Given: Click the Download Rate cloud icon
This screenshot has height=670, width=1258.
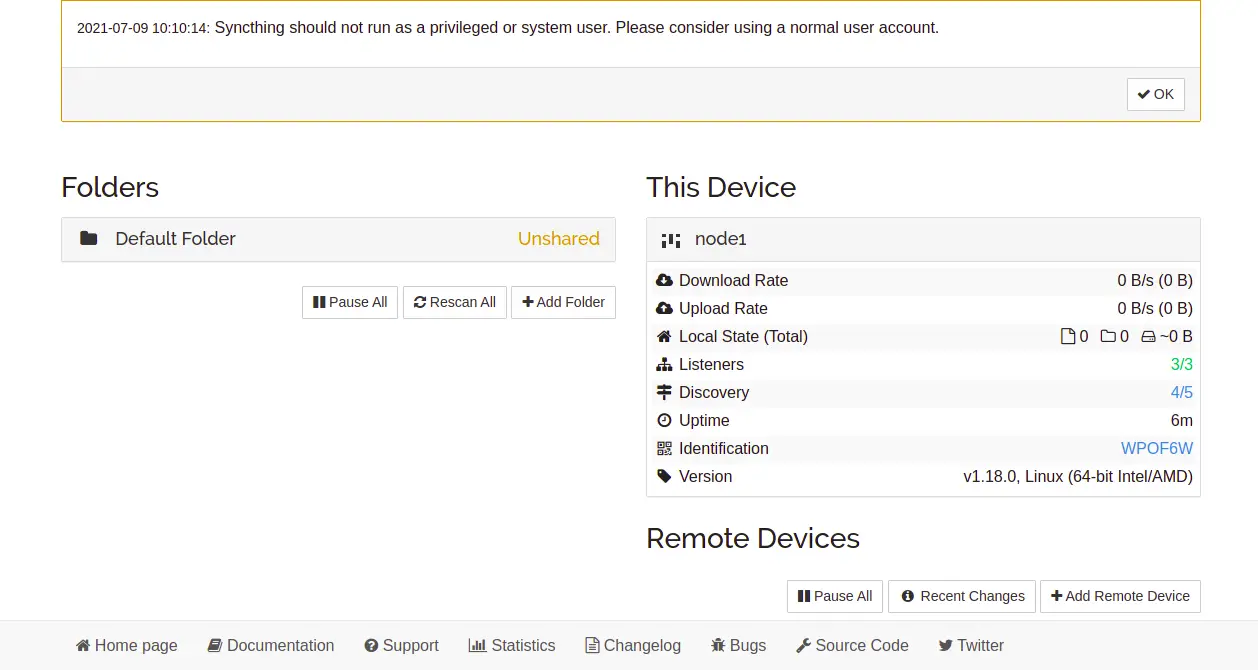Looking at the screenshot, I should [664, 281].
